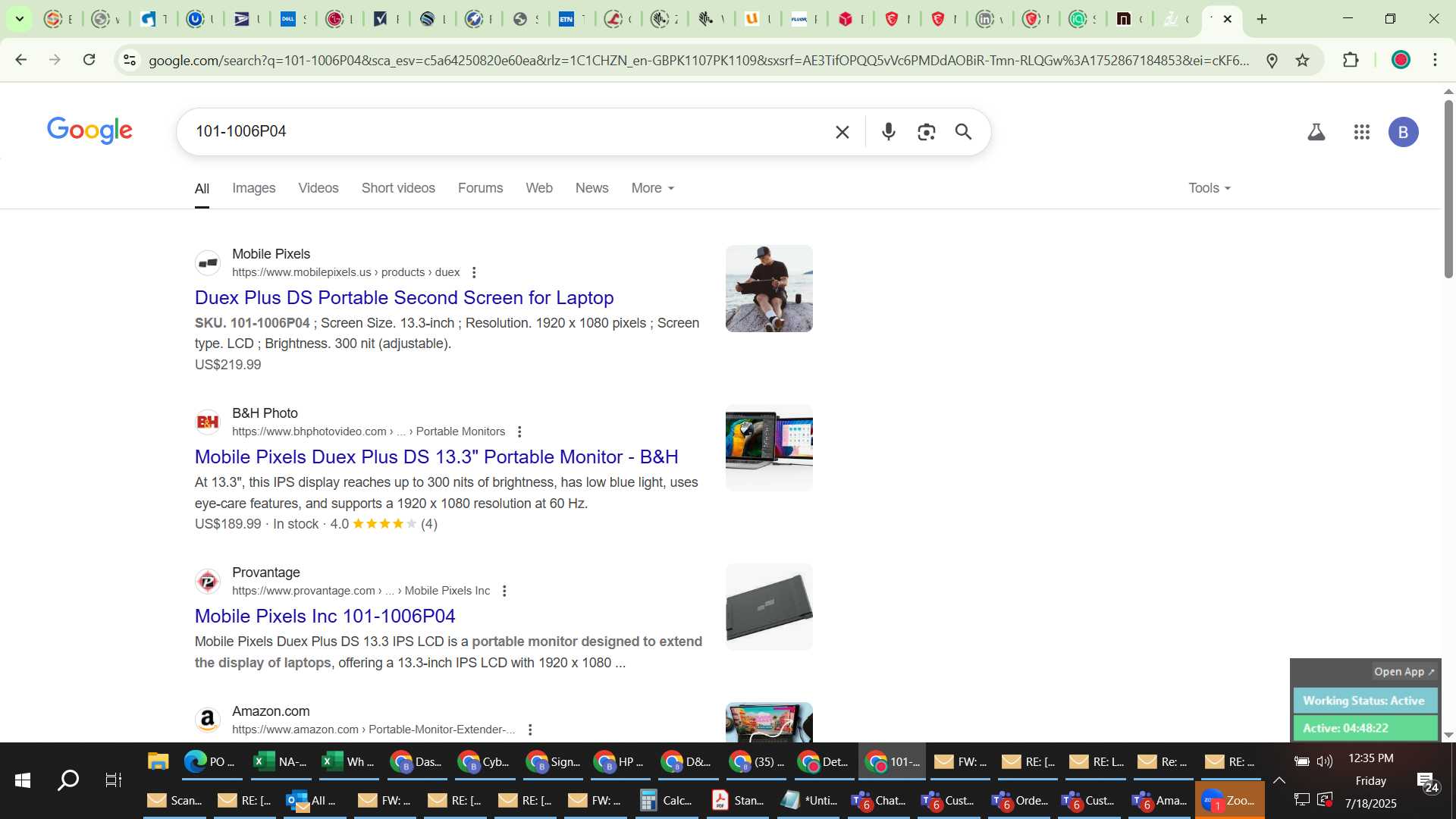Open Mobile Pixels Duex Plus DS B&H link

pyautogui.click(x=436, y=457)
